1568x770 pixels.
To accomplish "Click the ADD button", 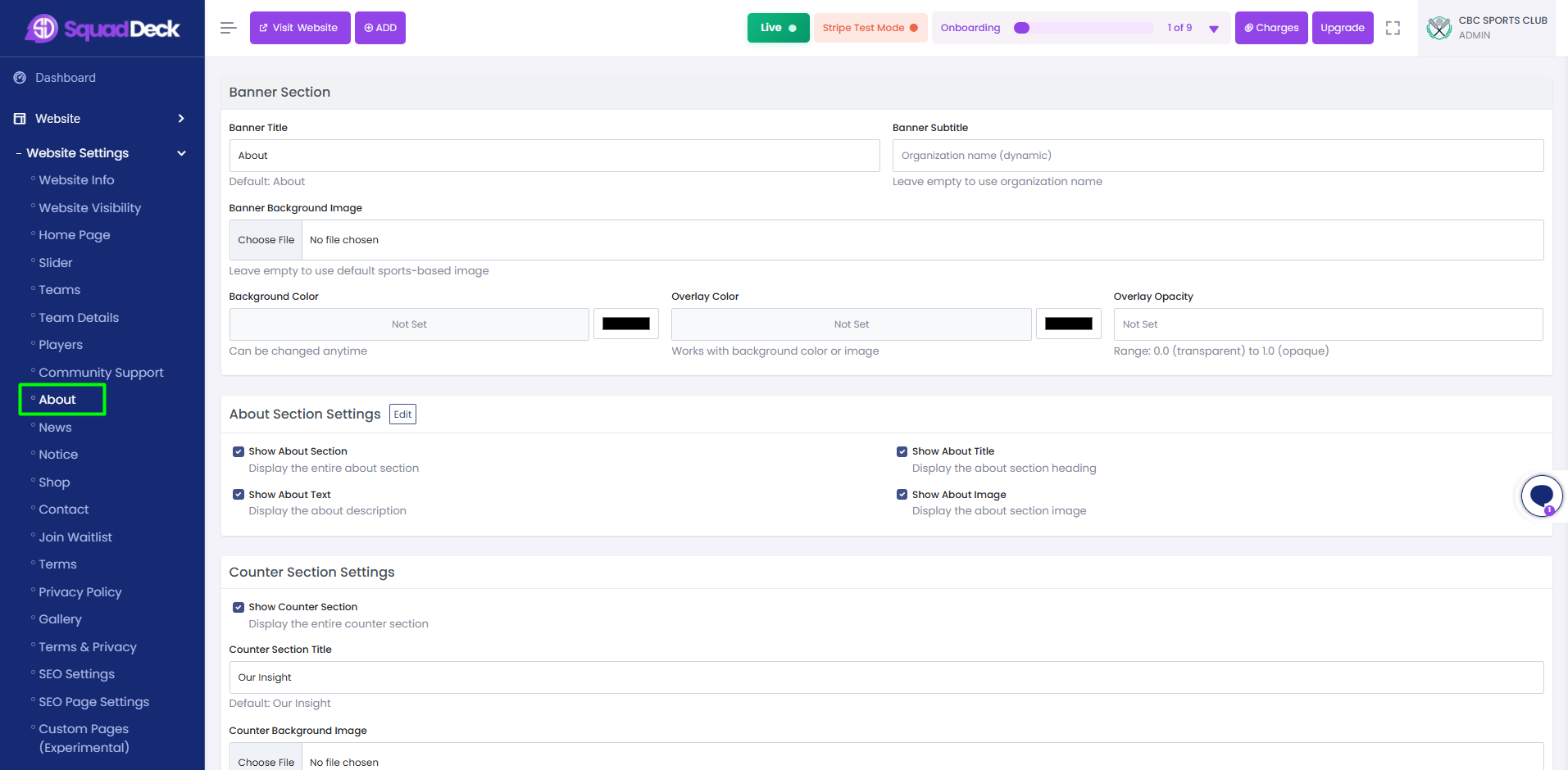I will tap(380, 28).
